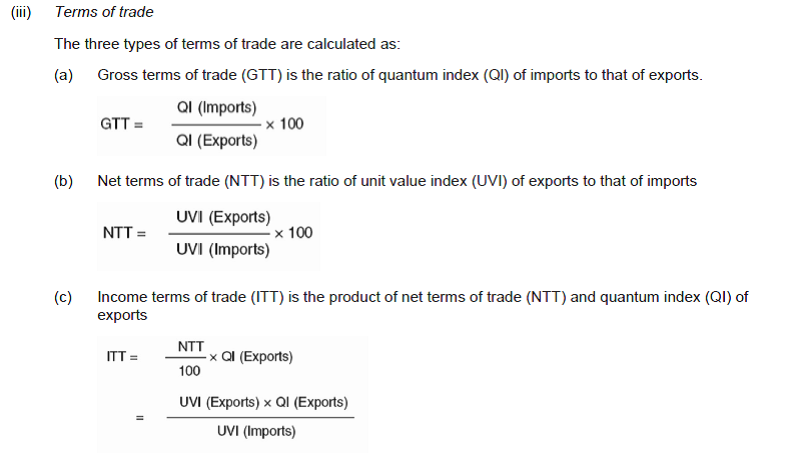Image resolution: width=792 pixels, height=456 pixels.
Task: Click 'UVI (Imports)' denominator in NTT formula
Action: [x=222, y=250]
